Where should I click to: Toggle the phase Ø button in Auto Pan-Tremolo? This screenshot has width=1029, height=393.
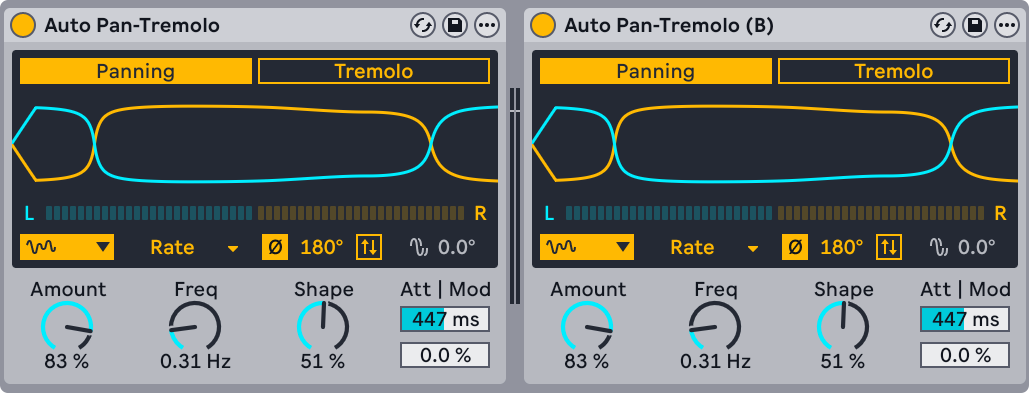tap(276, 247)
